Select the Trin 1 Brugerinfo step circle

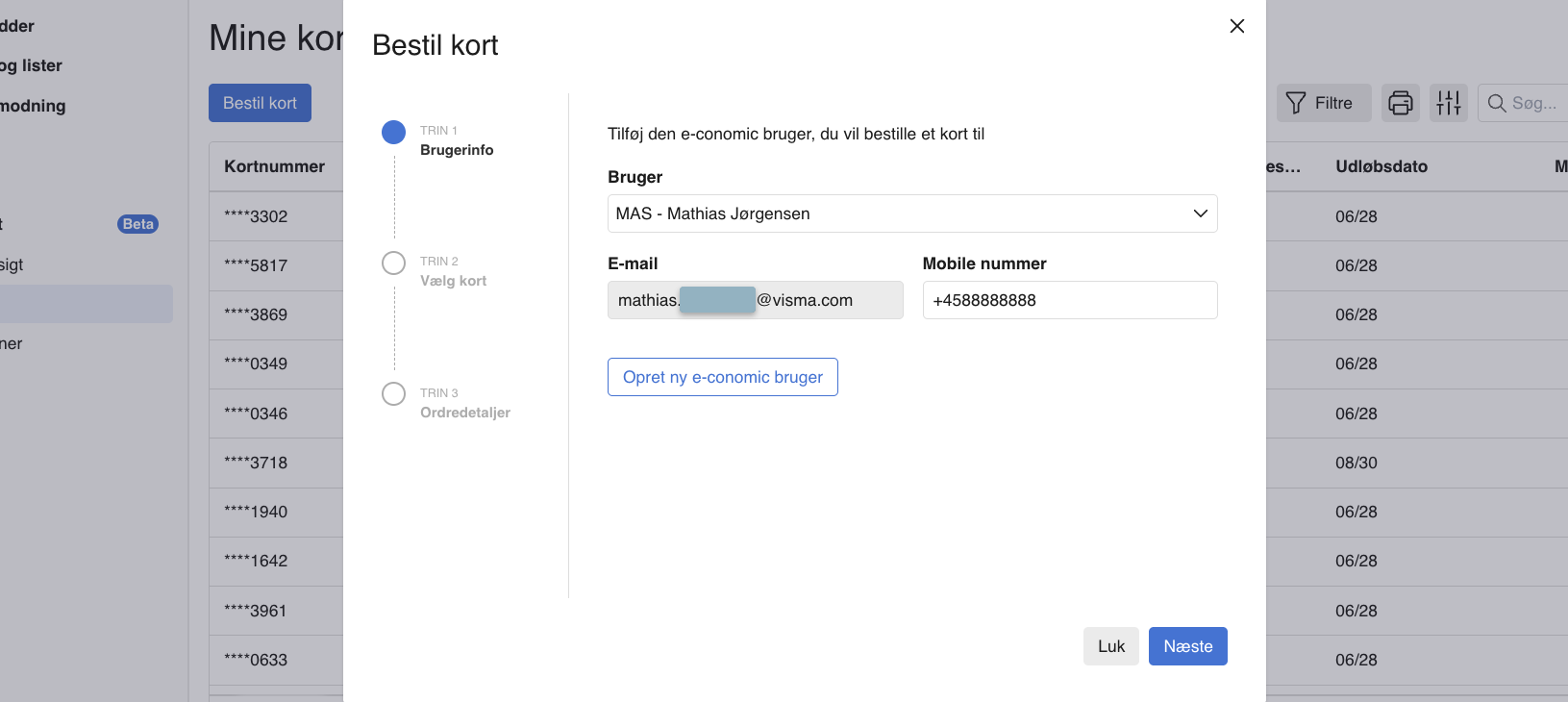[393, 133]
